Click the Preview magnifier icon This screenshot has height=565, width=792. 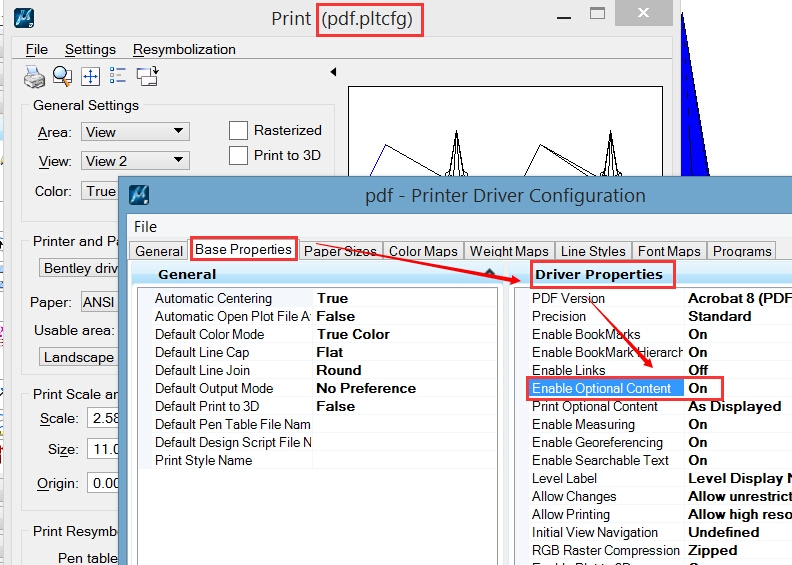(x=62, y=76)
